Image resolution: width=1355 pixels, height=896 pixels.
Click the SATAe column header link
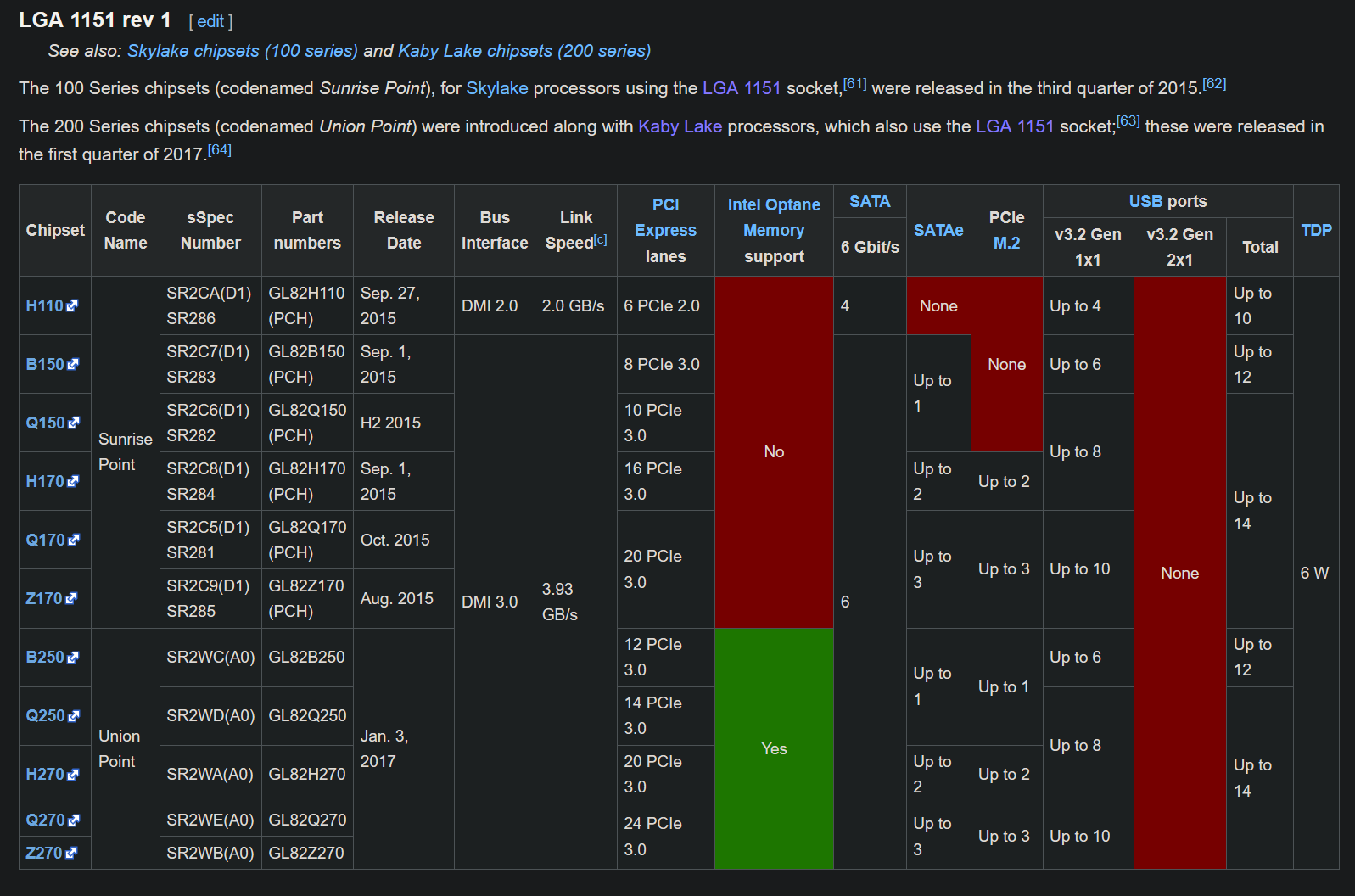click(938, 230)
